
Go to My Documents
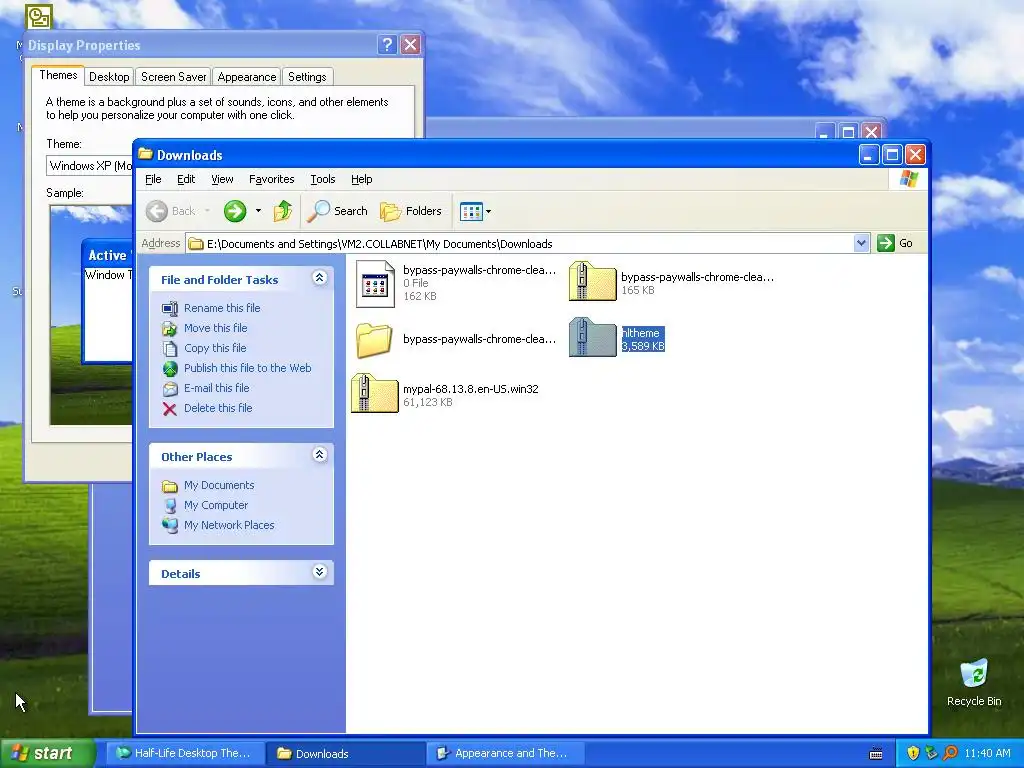pos(219,485)
